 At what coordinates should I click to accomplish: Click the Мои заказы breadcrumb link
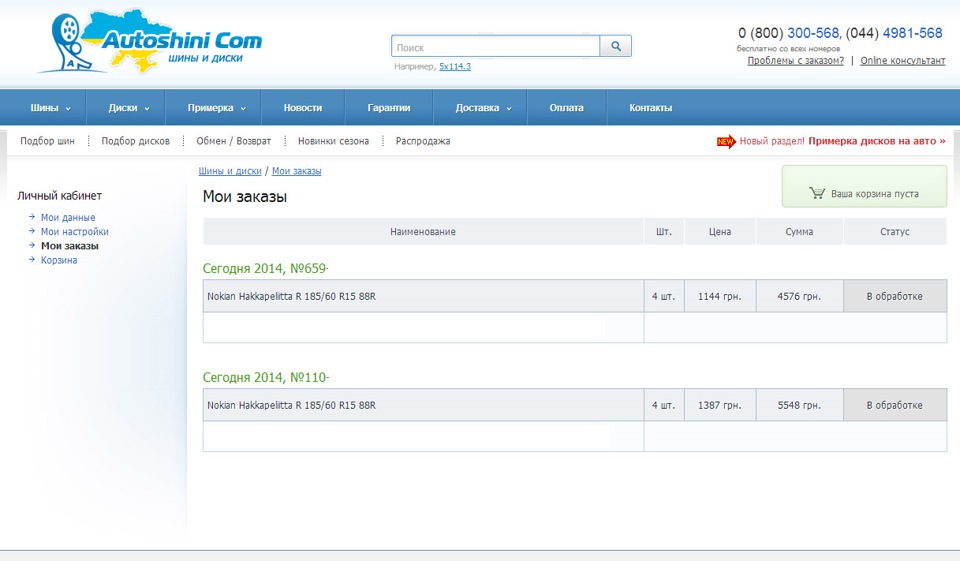tap(296, 171)
